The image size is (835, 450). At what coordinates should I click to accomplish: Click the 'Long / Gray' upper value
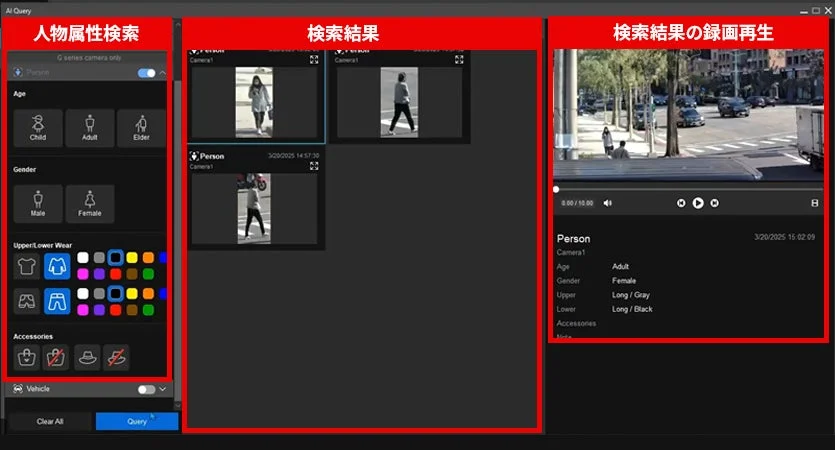coord(631,295)
